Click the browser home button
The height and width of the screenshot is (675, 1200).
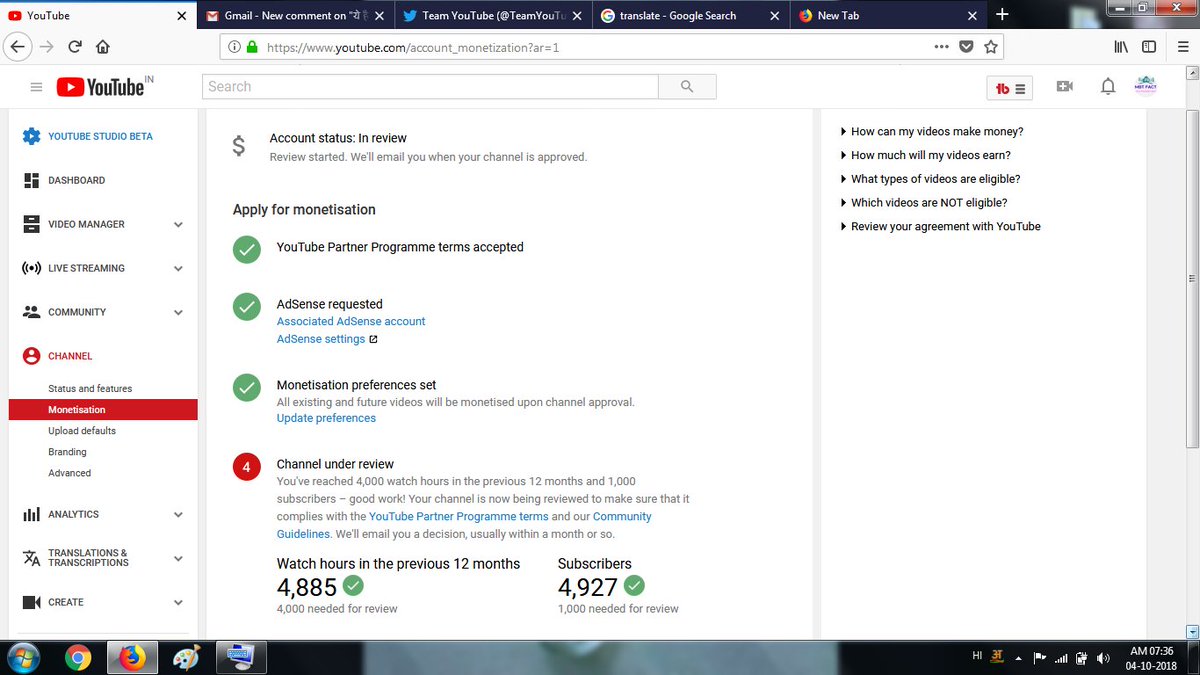coord(103,46)
